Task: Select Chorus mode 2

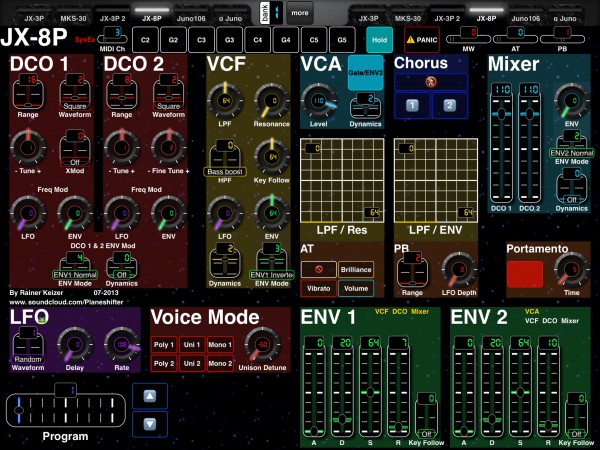Action: 450,105
